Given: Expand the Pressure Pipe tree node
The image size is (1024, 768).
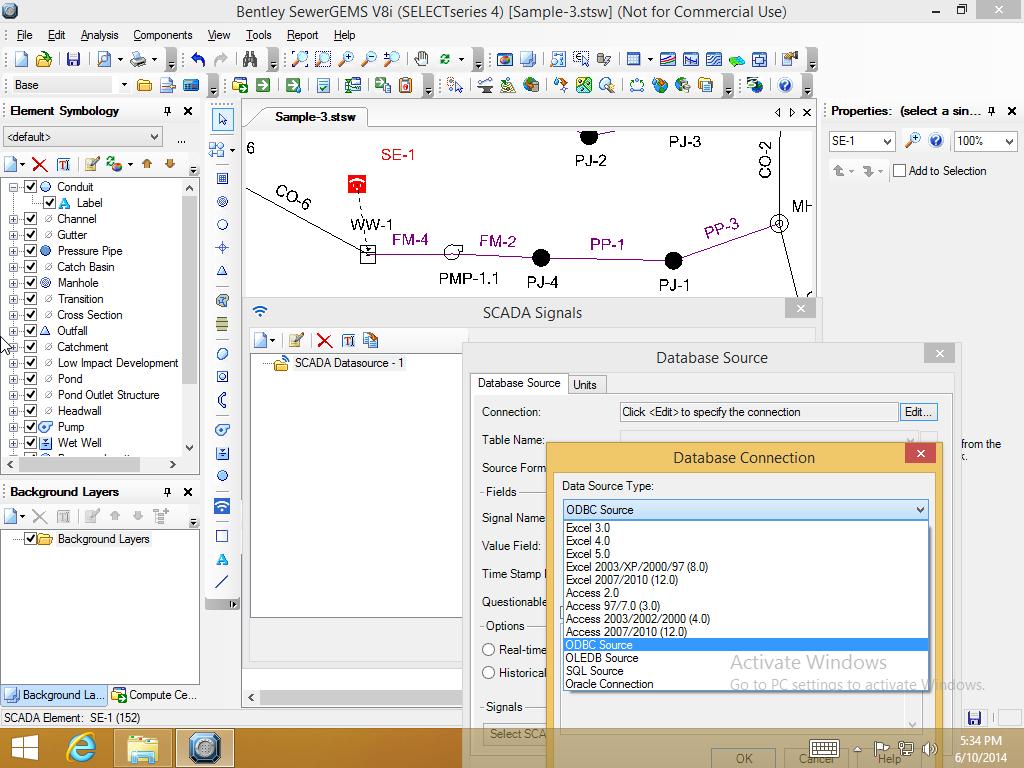Looking at the screenshot, I should click(x=14, y=251).
